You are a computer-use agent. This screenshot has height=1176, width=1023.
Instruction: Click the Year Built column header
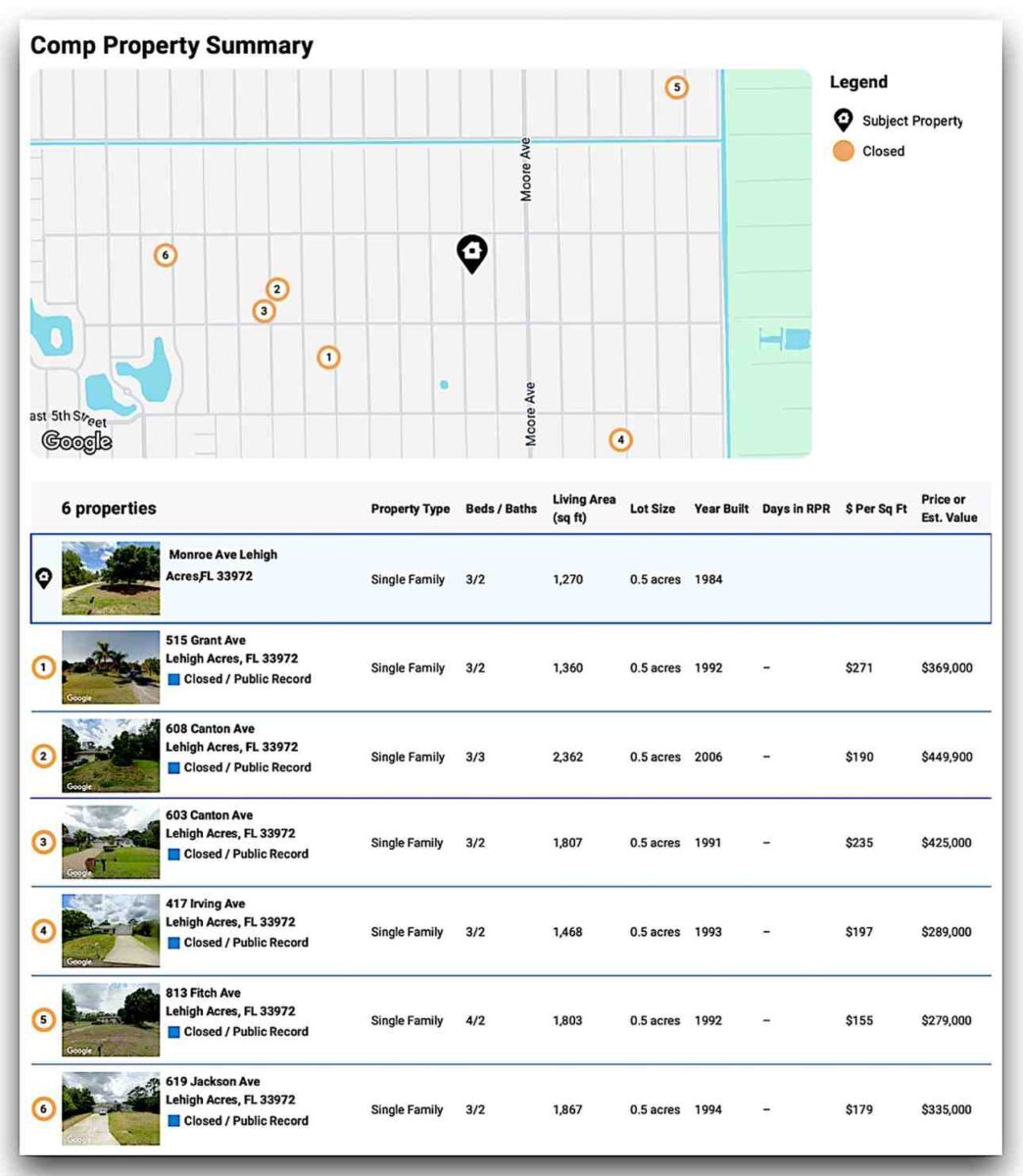tap(721, 509)
